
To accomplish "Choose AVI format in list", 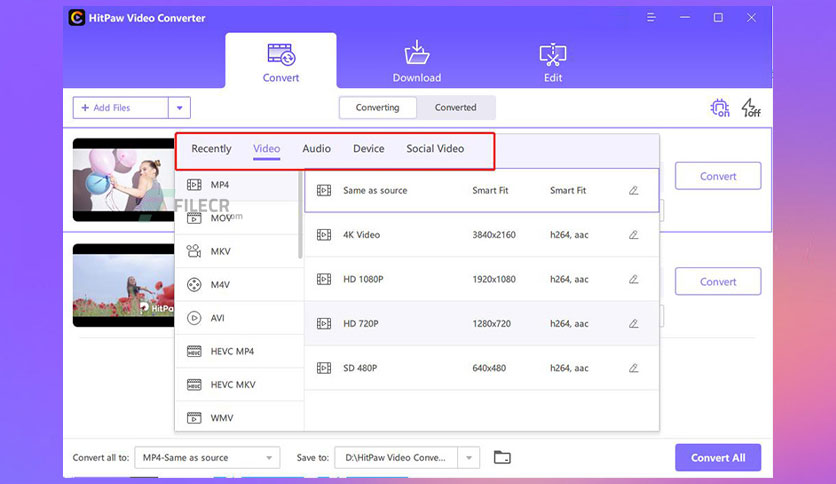I will [x=239, y=318].
